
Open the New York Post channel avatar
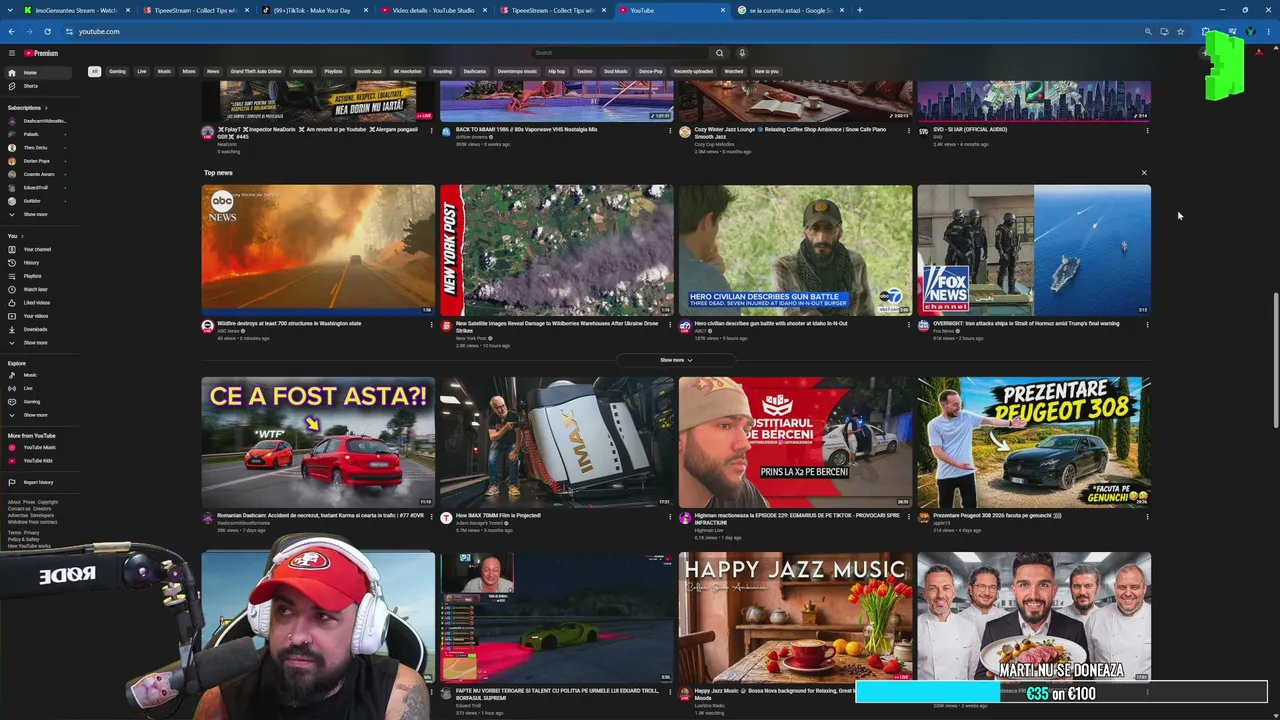click(446, 326)
